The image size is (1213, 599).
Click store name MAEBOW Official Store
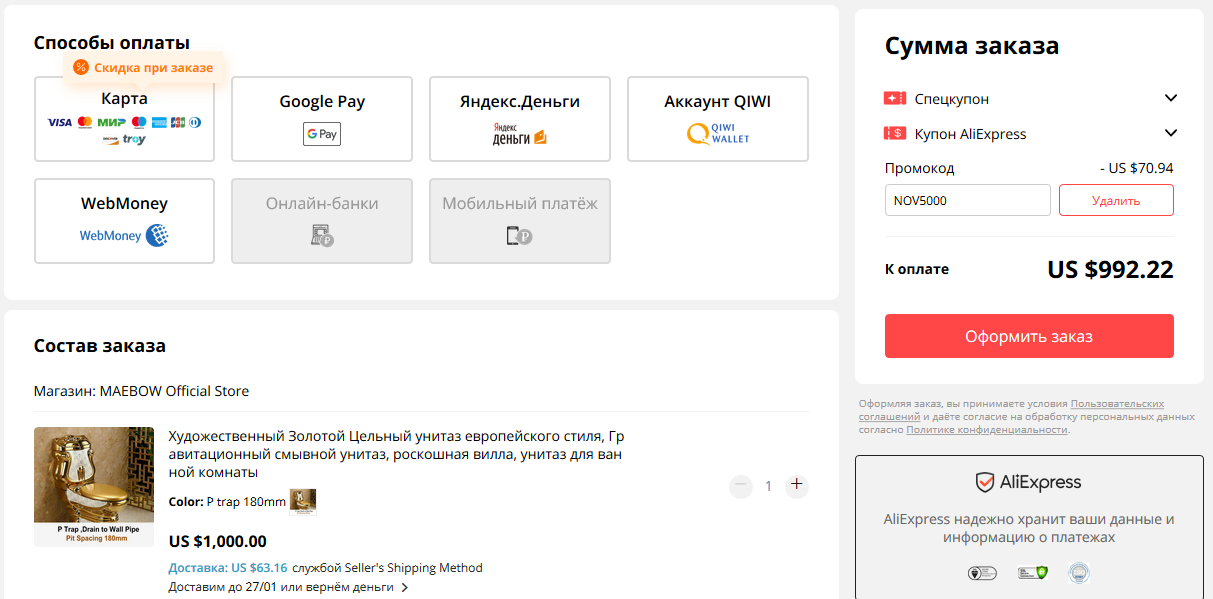click(x=174, y=391)
